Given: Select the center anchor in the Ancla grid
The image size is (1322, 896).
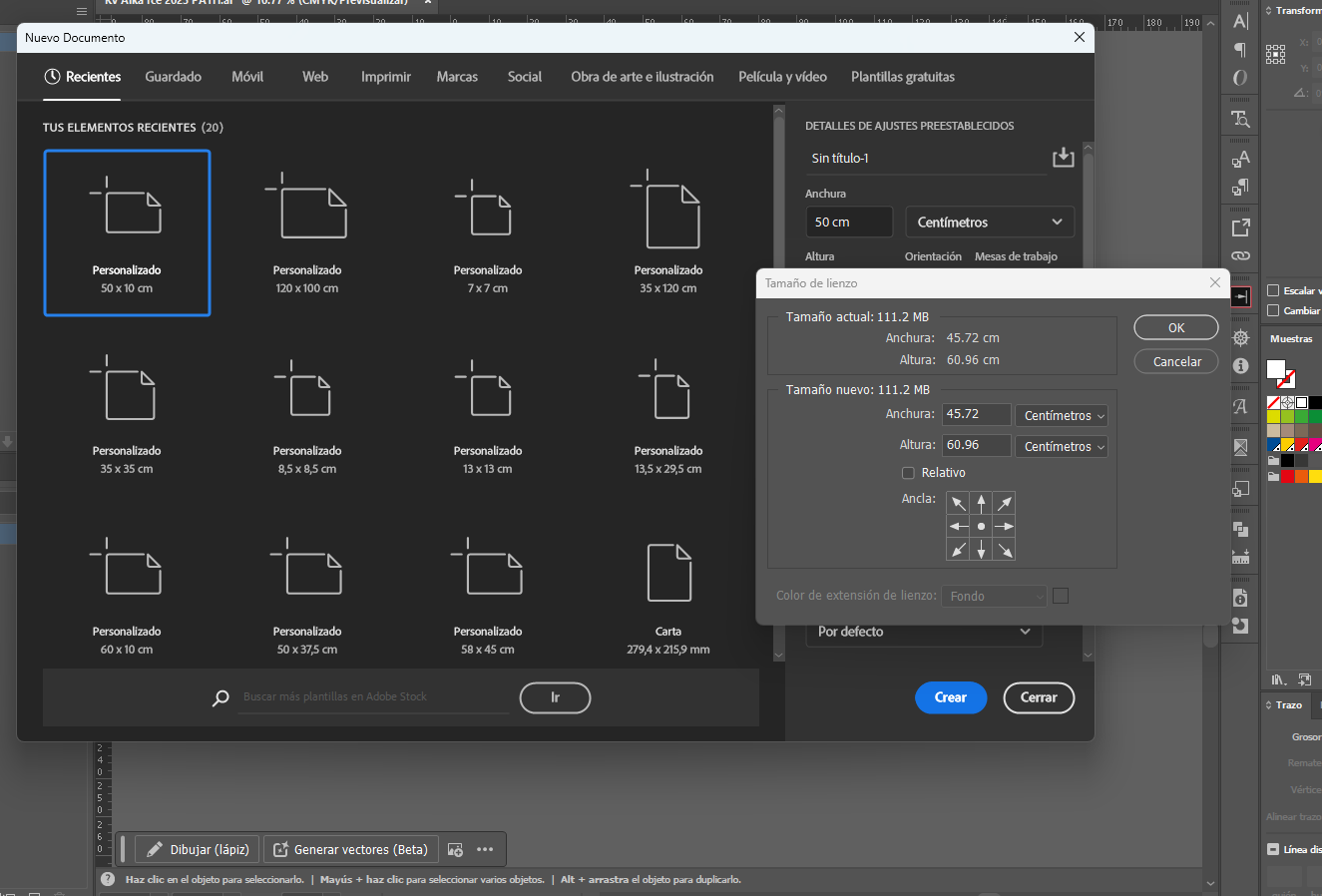Looking at the screenshot, I should pyautogui.click(x=981, y=526).
